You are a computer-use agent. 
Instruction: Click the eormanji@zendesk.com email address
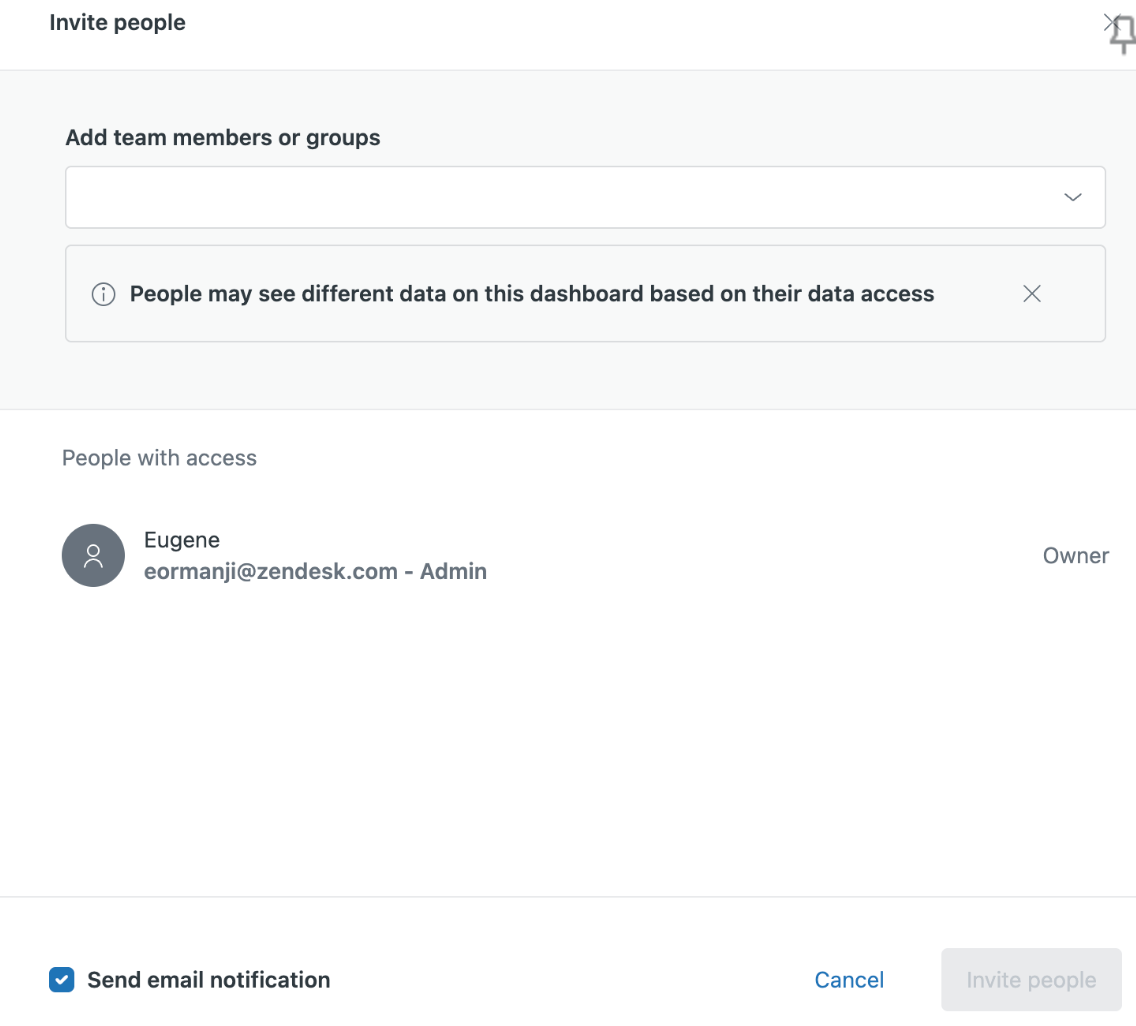pyautogui.click(x=270, y=572)
